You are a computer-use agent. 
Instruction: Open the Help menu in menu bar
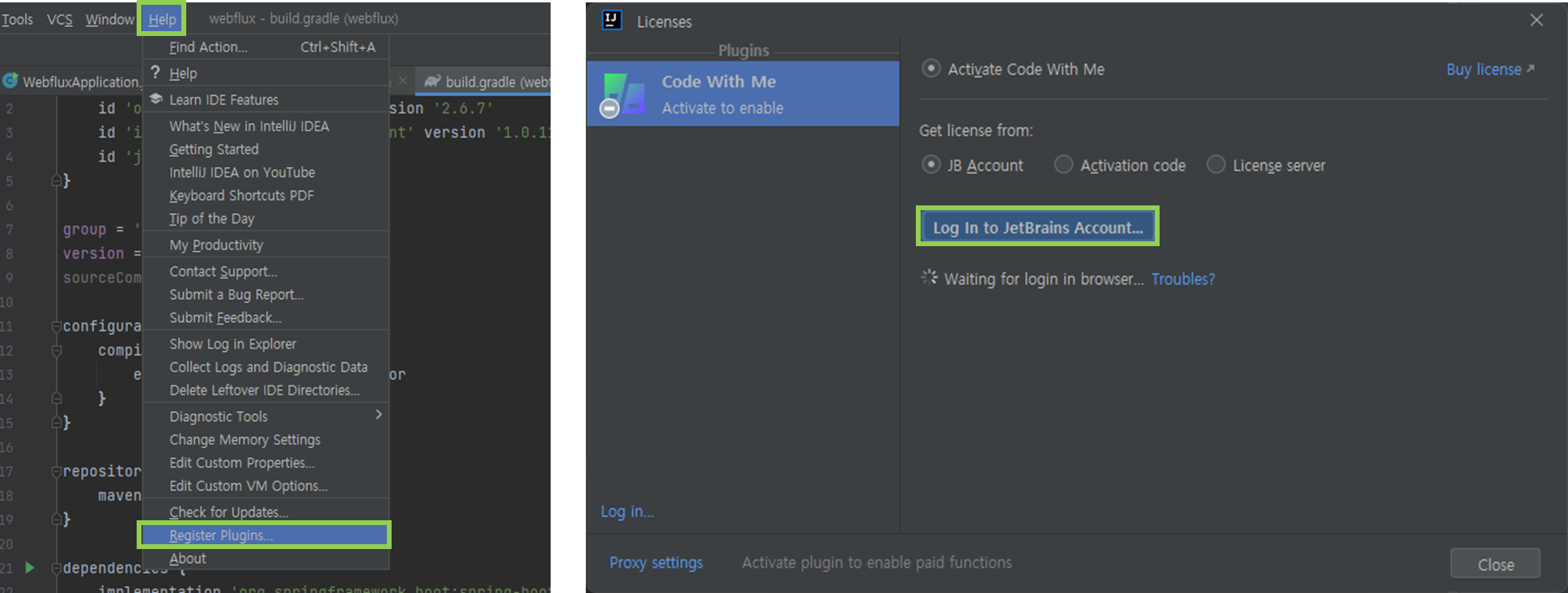coord(162,19)
